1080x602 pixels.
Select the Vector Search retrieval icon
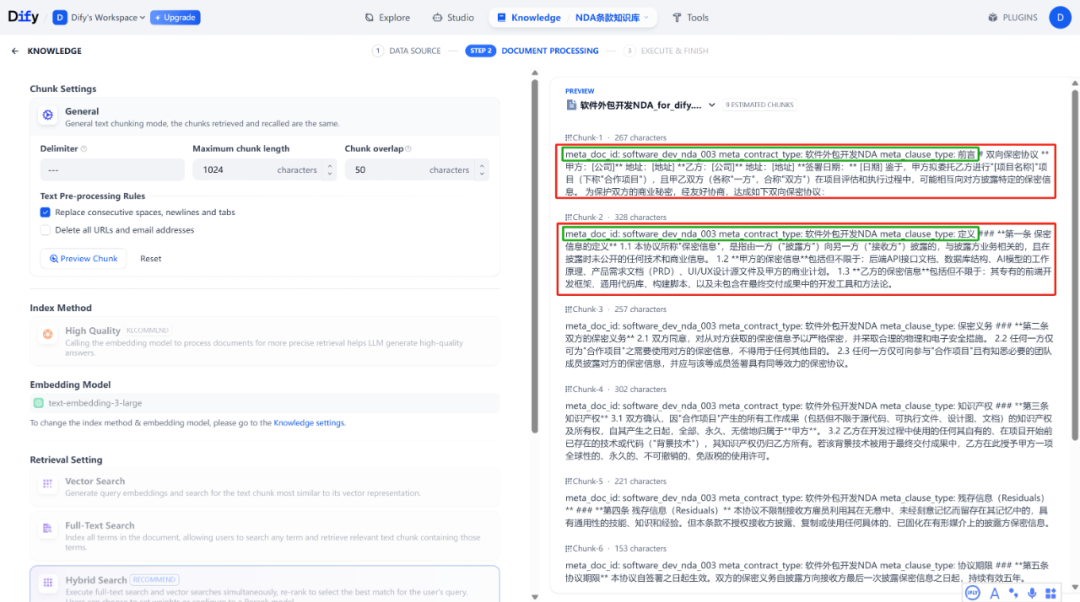(47, 485)
